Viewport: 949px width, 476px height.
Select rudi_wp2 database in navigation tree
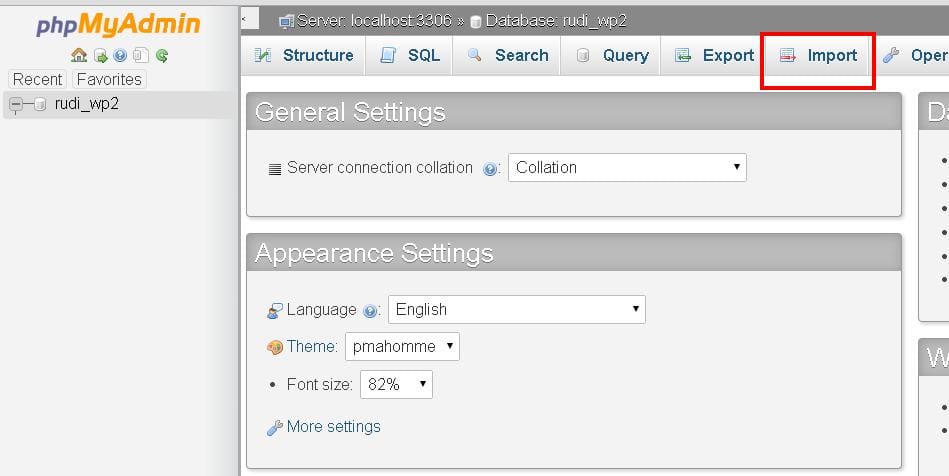(x=87, y=104)
